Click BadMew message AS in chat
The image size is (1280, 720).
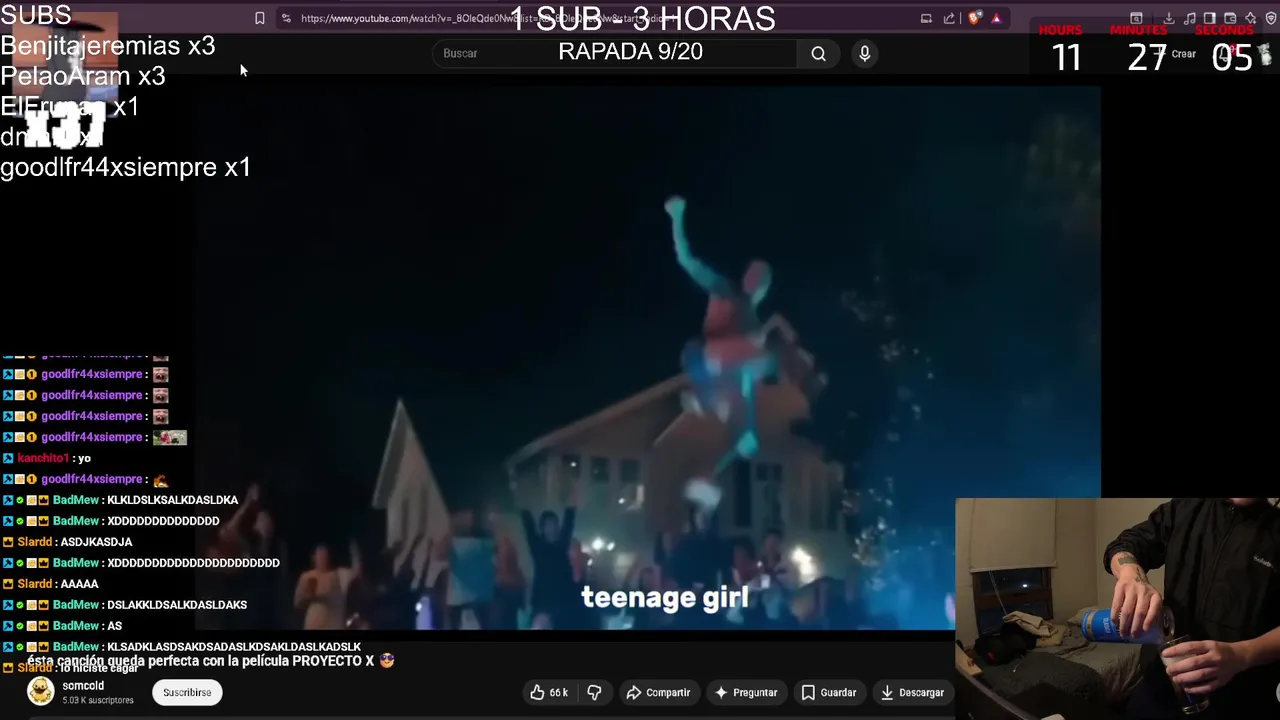pos(114,626)
